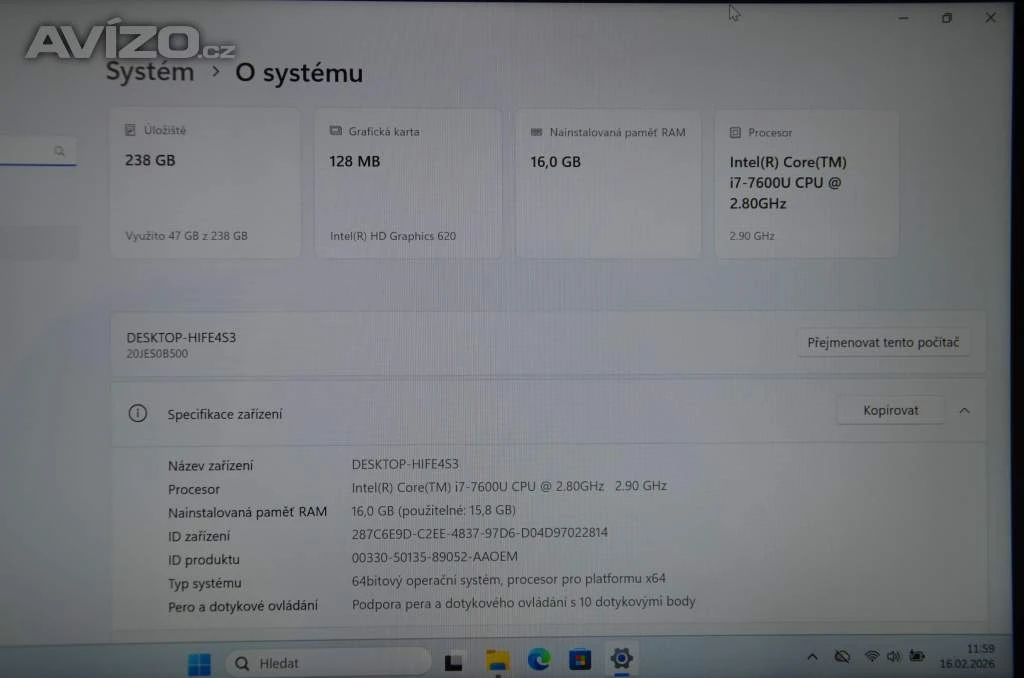
Task: Click the info icon beside Specifikace zařízení
Action: pos(138,413)
